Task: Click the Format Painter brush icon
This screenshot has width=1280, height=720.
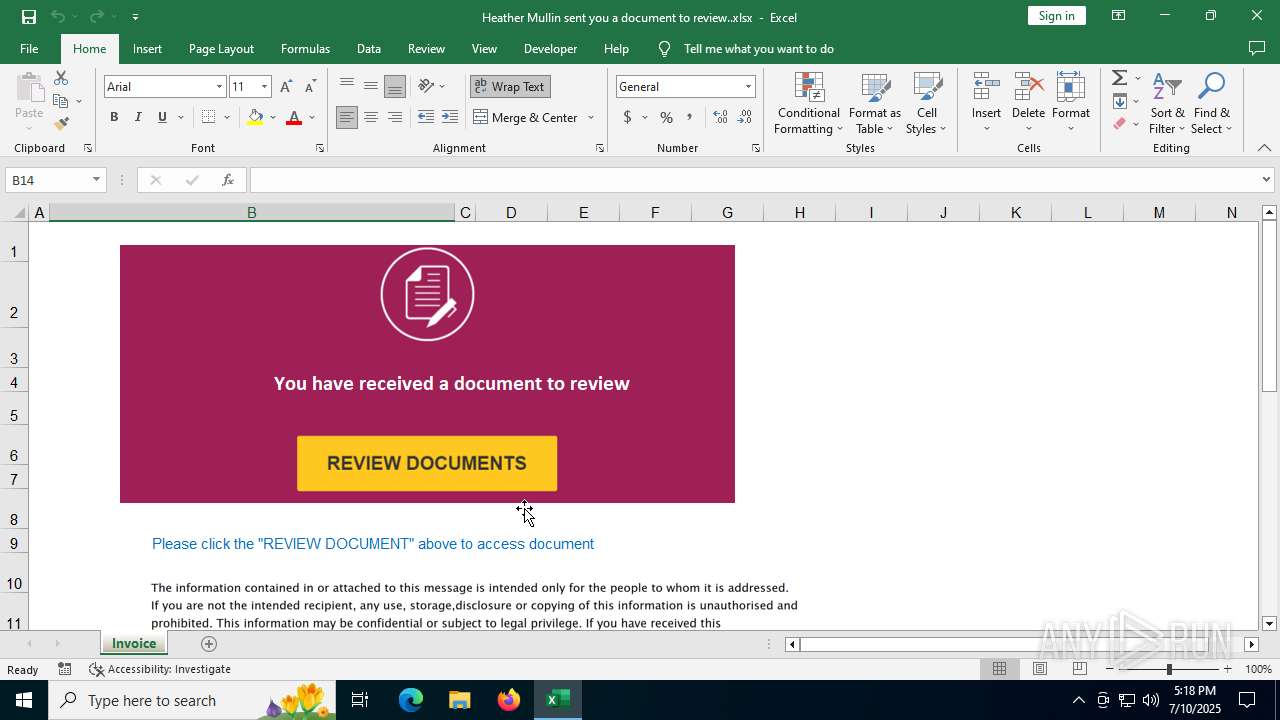Action: point(61,124)
